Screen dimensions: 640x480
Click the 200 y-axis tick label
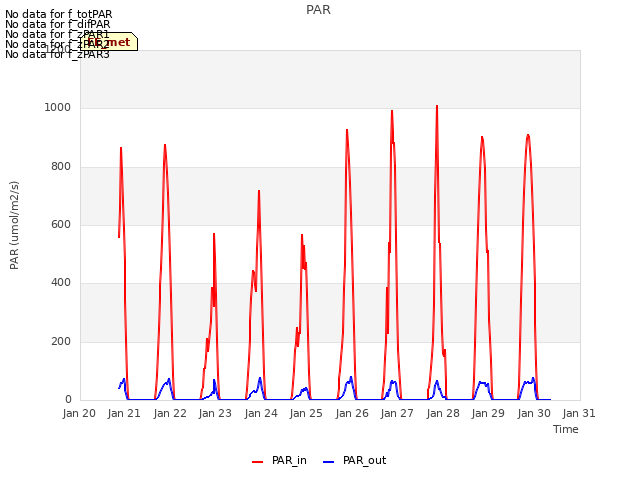[x=61, y=342]
